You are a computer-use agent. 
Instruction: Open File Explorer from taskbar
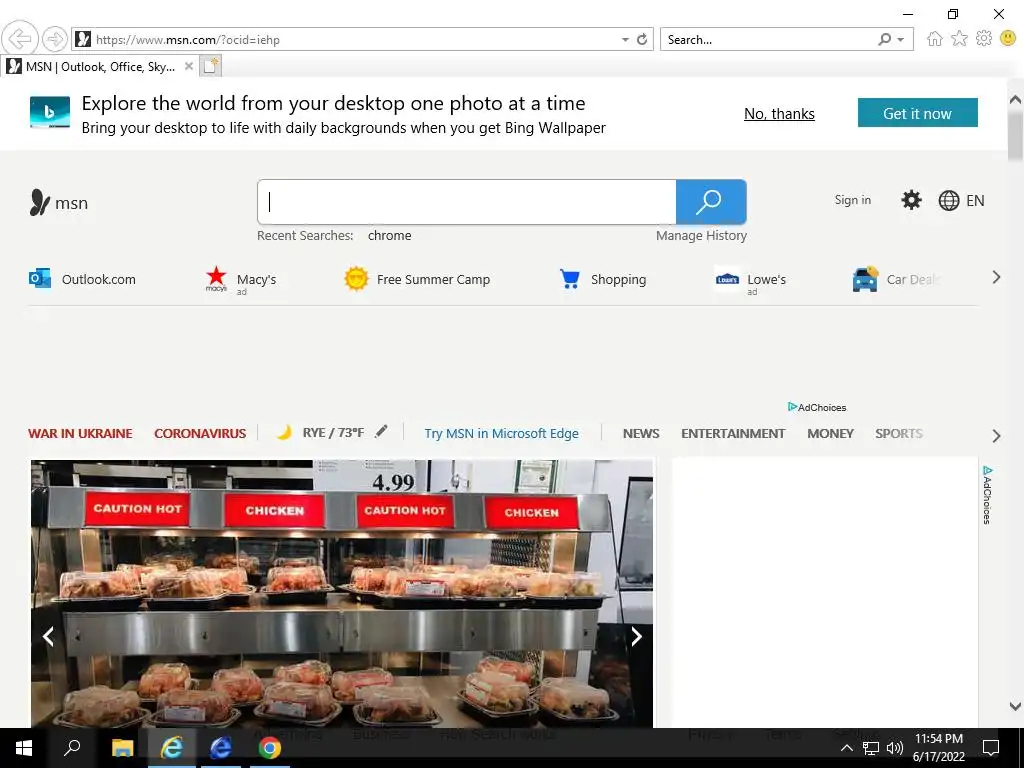(122, 748)
